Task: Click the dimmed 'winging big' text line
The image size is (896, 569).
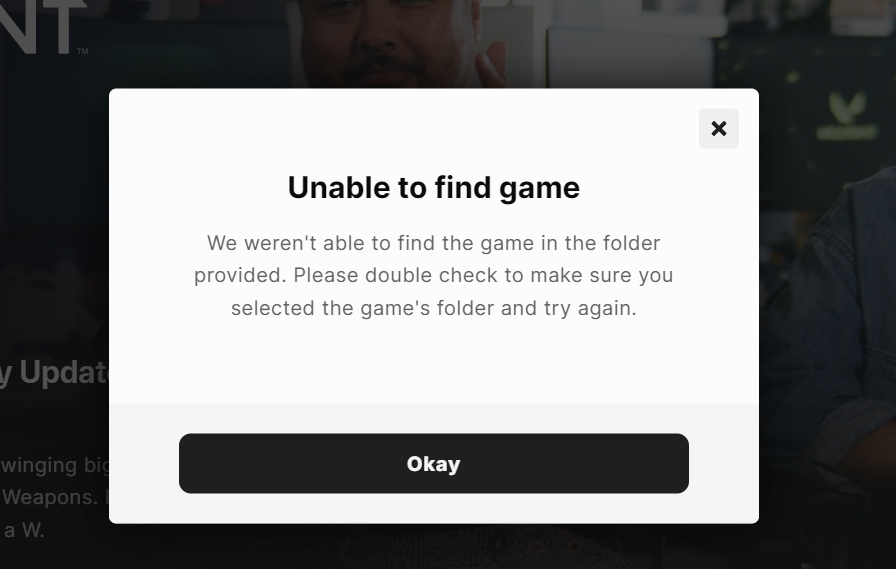Action: pos(54,466)
